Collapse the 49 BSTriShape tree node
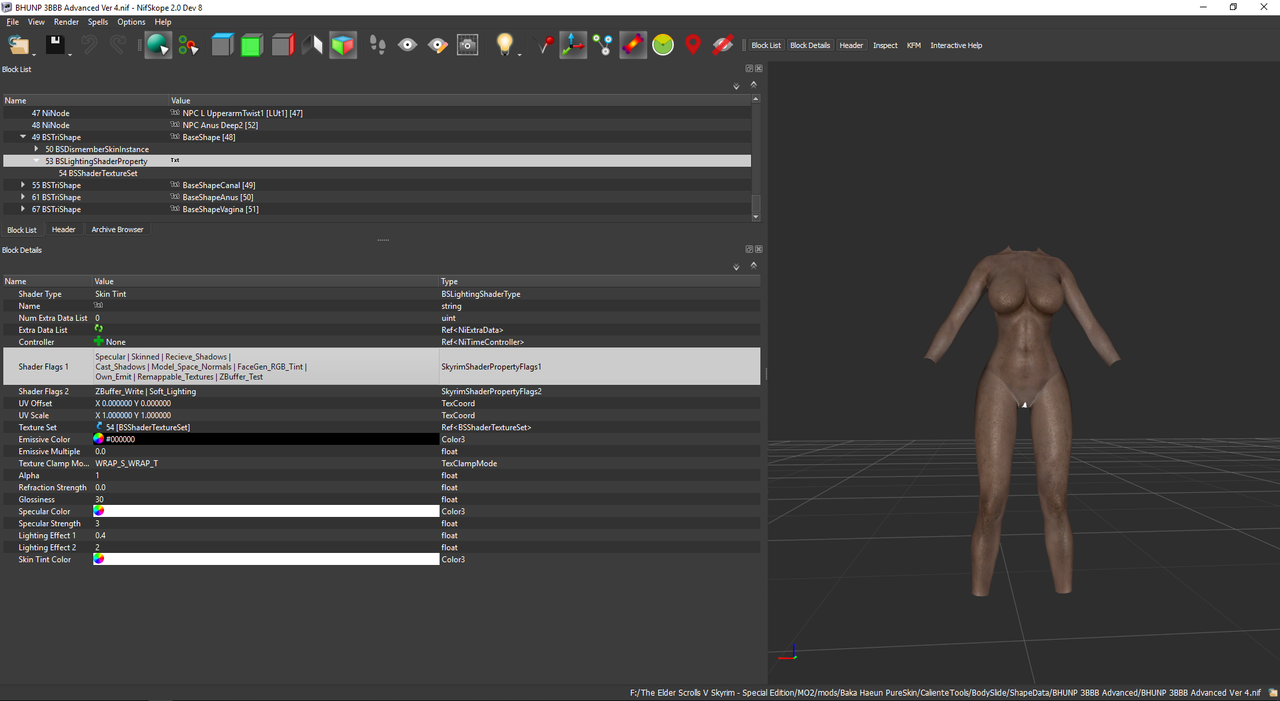Viewport: 1280px width, 701px height. click(23, 137)
